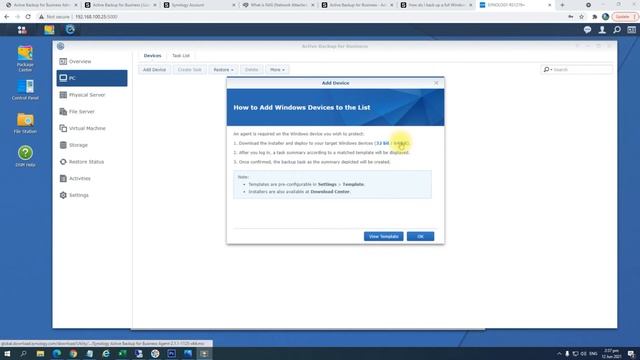Click the Chrome Update button
This screenshot has width=640, height=360.
click(625, 17)
